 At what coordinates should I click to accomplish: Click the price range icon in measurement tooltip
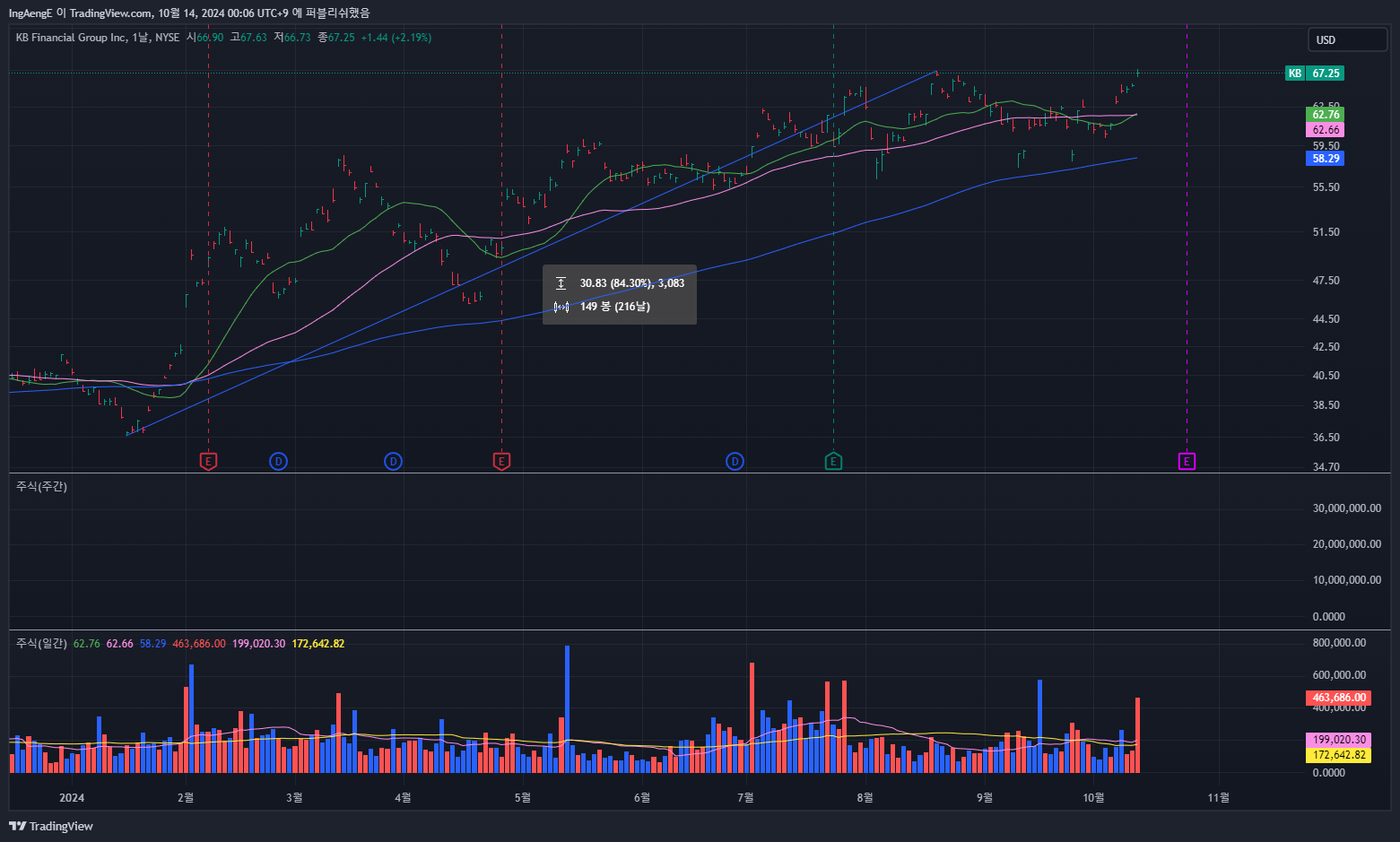[561, 283]
